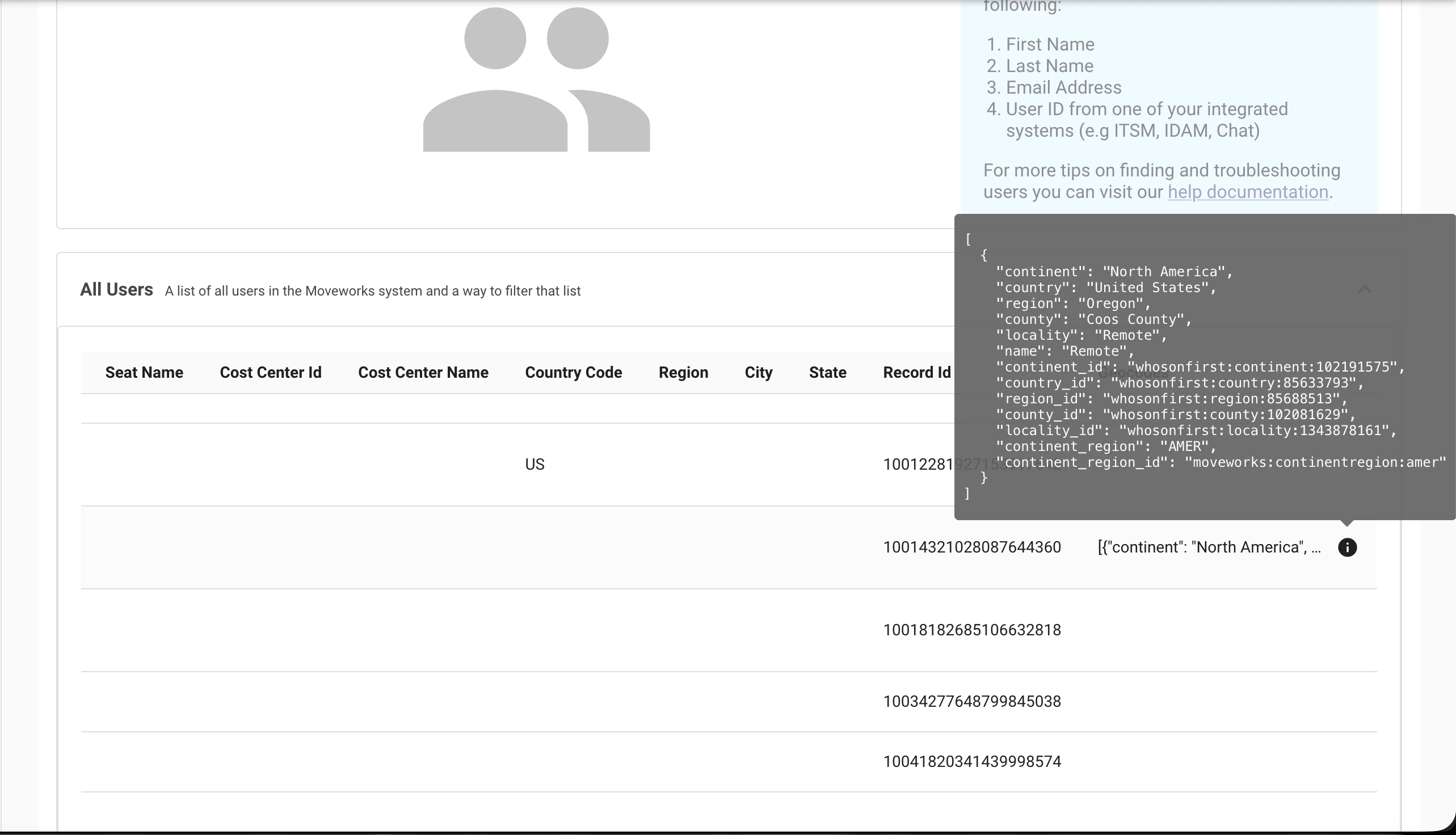This screenshot has height=835, width=1456.
Task: Click the Cost Center Name column header
Action: 423,373
